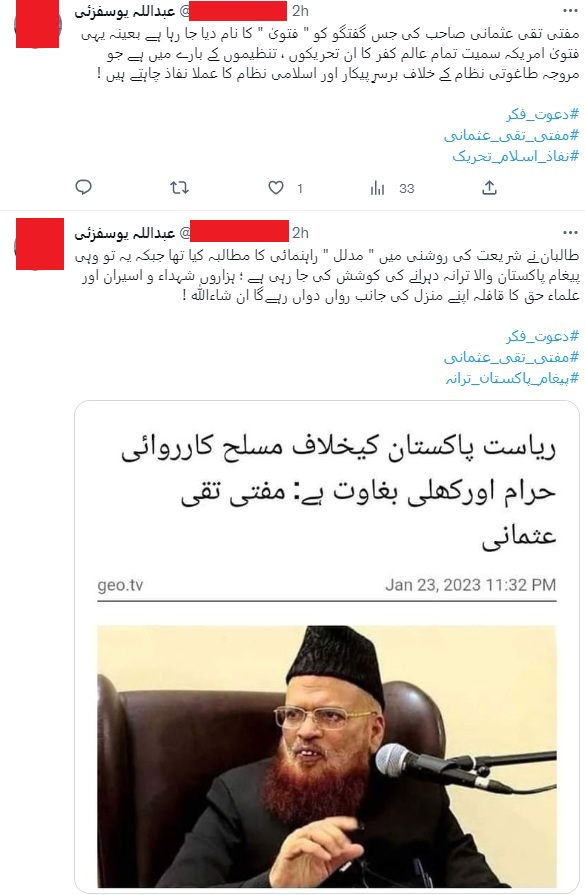The height and width of the screenshot is (895, 585).
Task: Open more options menu on second tweet
Action: click(x=570, y=233)
